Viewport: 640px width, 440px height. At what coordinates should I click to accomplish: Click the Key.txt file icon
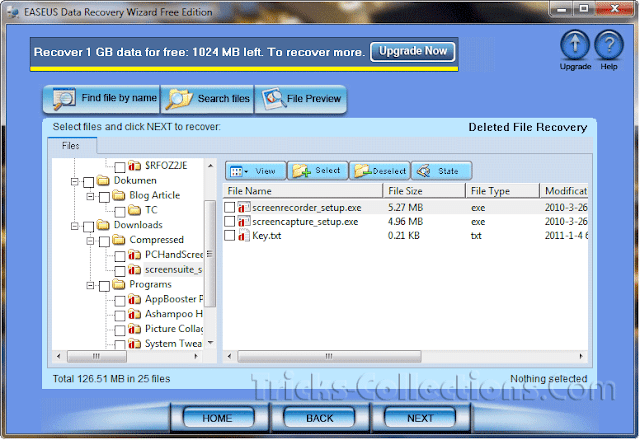tap(244, 236)
